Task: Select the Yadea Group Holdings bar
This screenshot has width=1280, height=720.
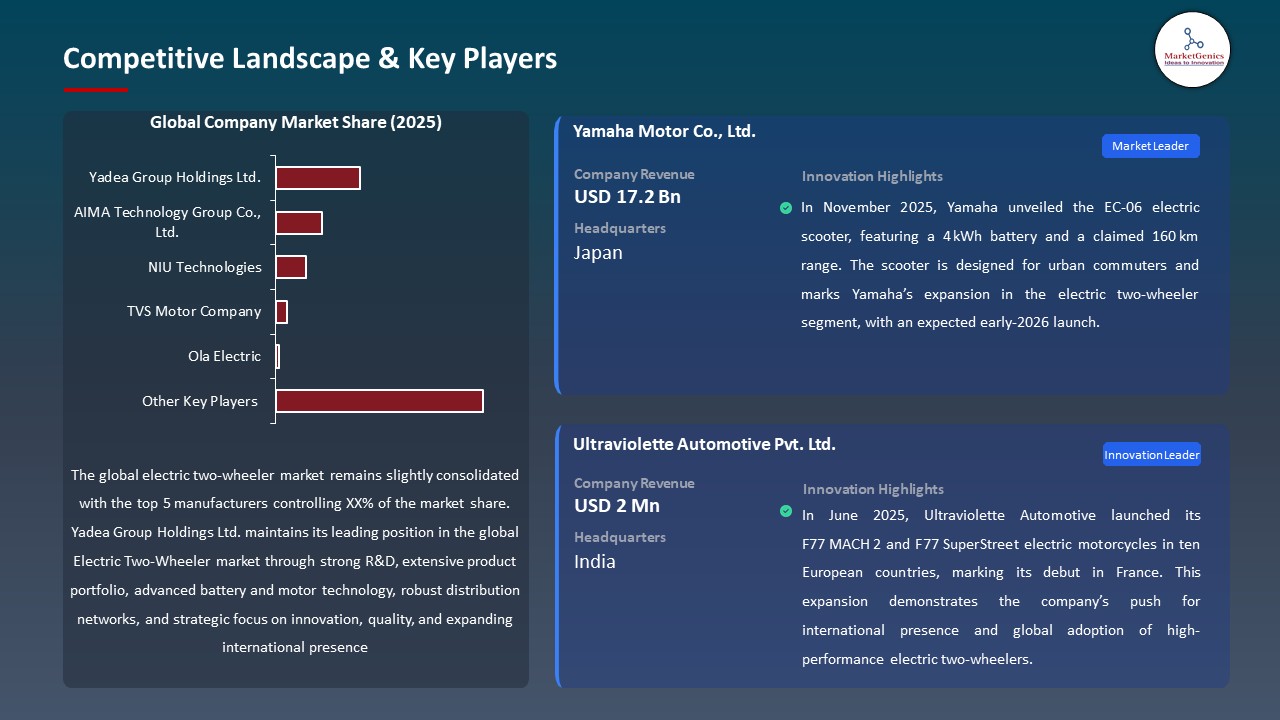Action: pyautogui.click(x=318, y=178)
